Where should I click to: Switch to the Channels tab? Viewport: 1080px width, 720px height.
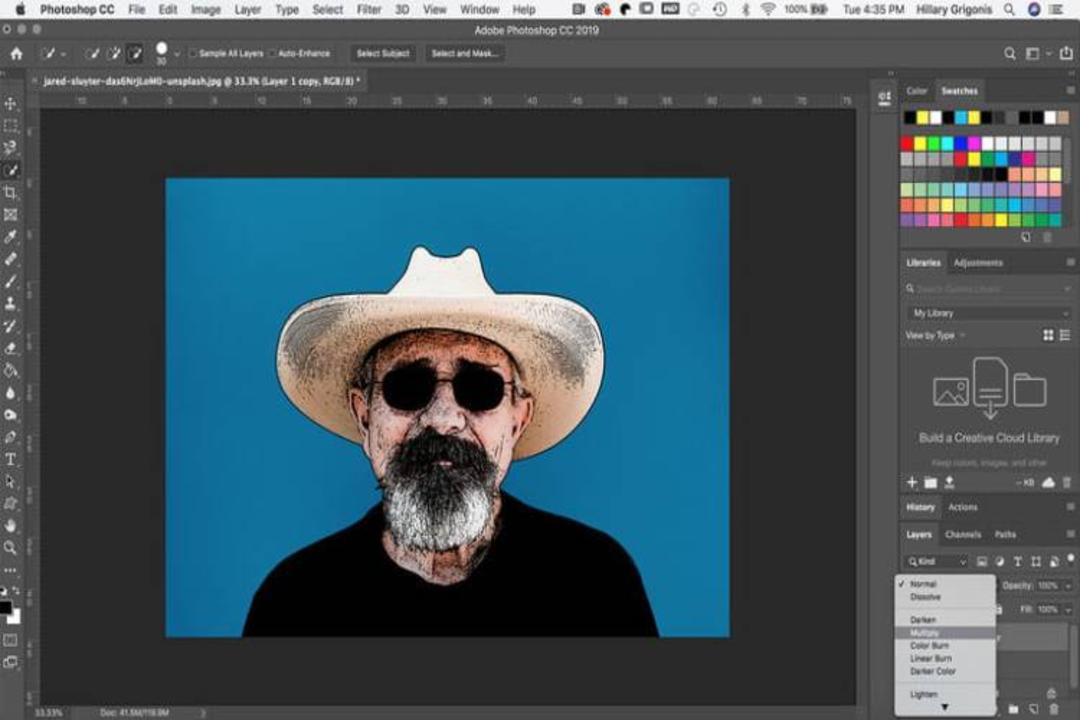(962, 535)
